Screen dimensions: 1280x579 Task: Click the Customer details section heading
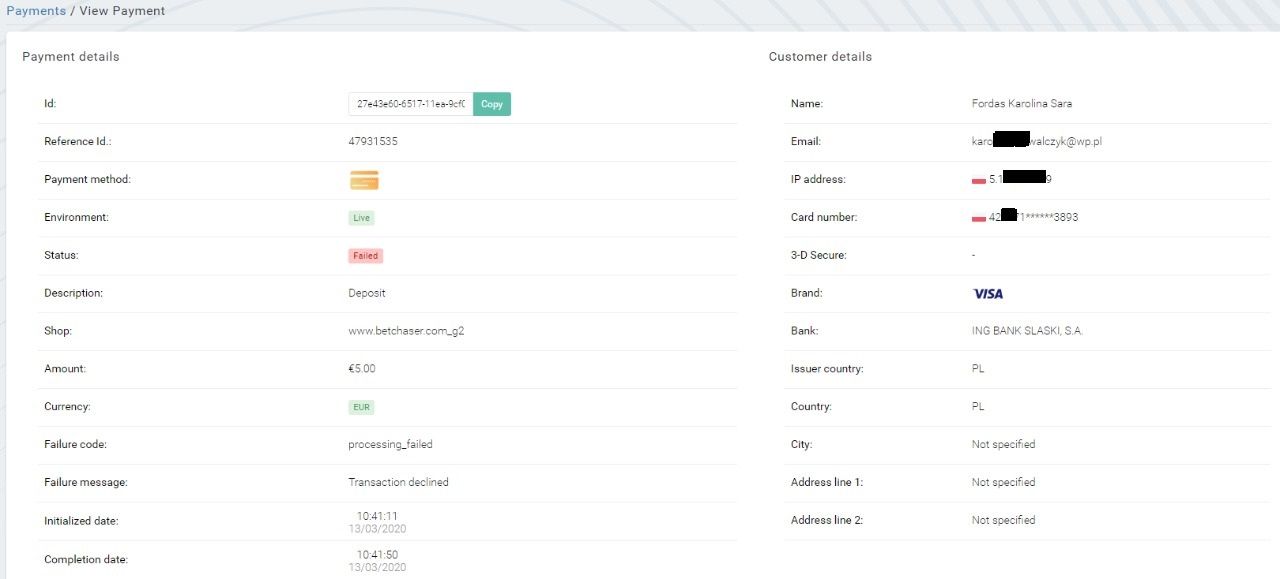(x=820, y=57)
